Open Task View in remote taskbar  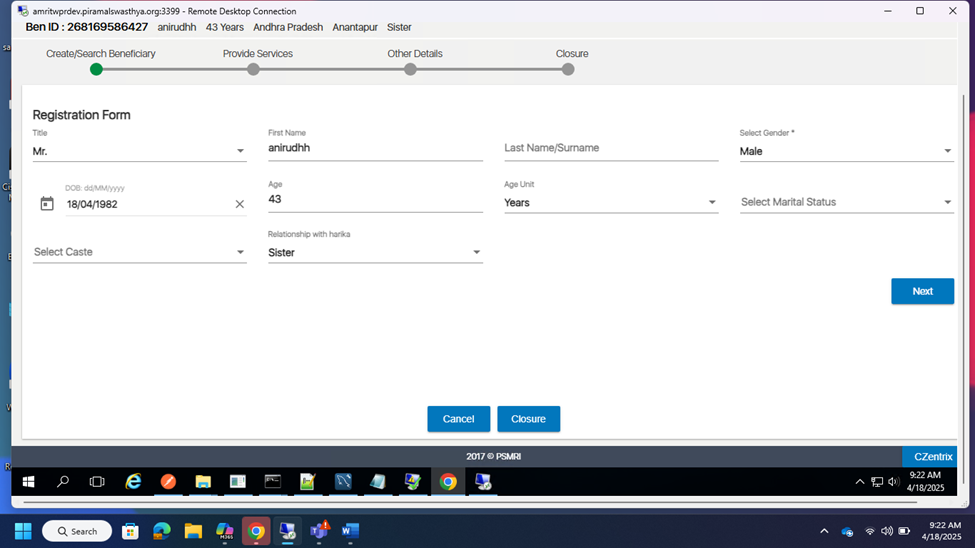(x=97, y=481)
